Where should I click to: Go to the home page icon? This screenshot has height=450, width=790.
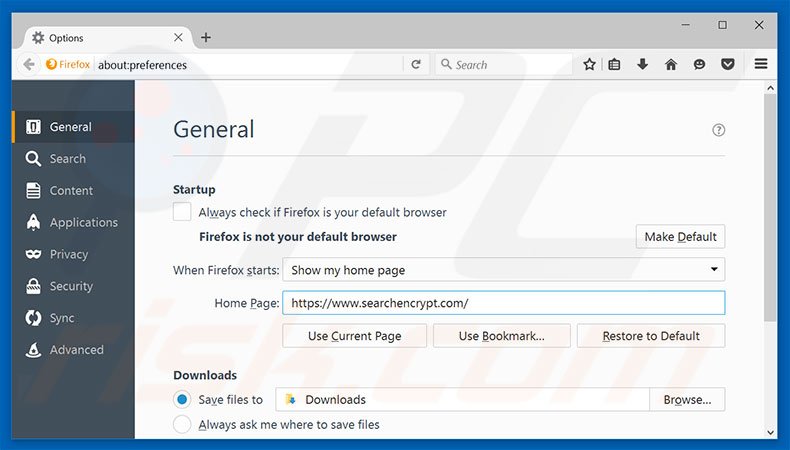tap(671, 65)
